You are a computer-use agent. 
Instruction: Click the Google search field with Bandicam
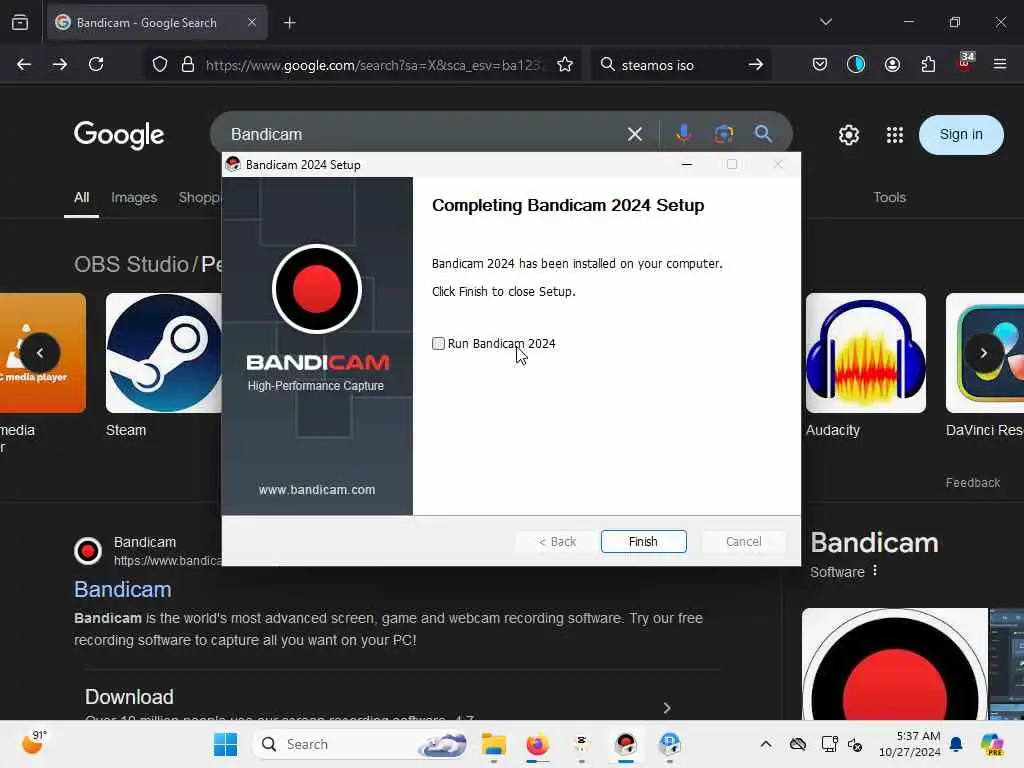pos(418,135)
